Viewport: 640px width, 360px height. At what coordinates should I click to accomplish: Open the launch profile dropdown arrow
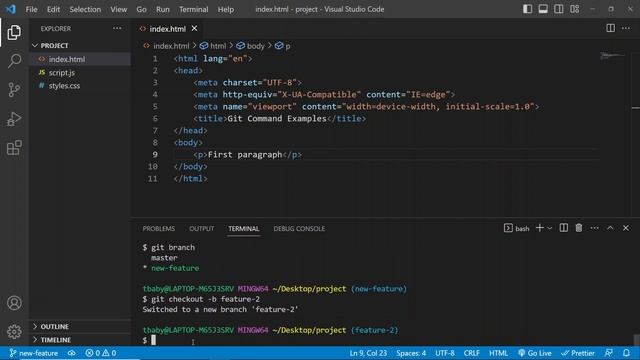(550, 228)
